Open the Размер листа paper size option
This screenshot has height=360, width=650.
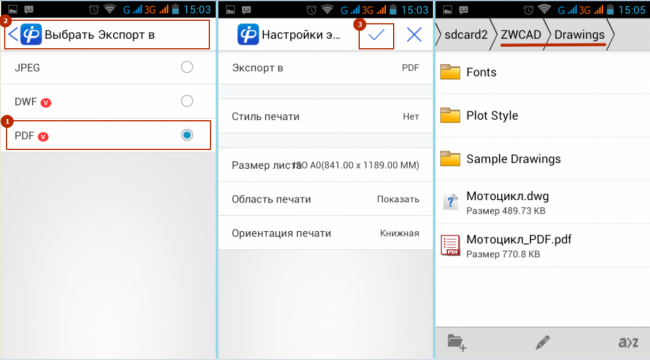click(x=325, y=165)
